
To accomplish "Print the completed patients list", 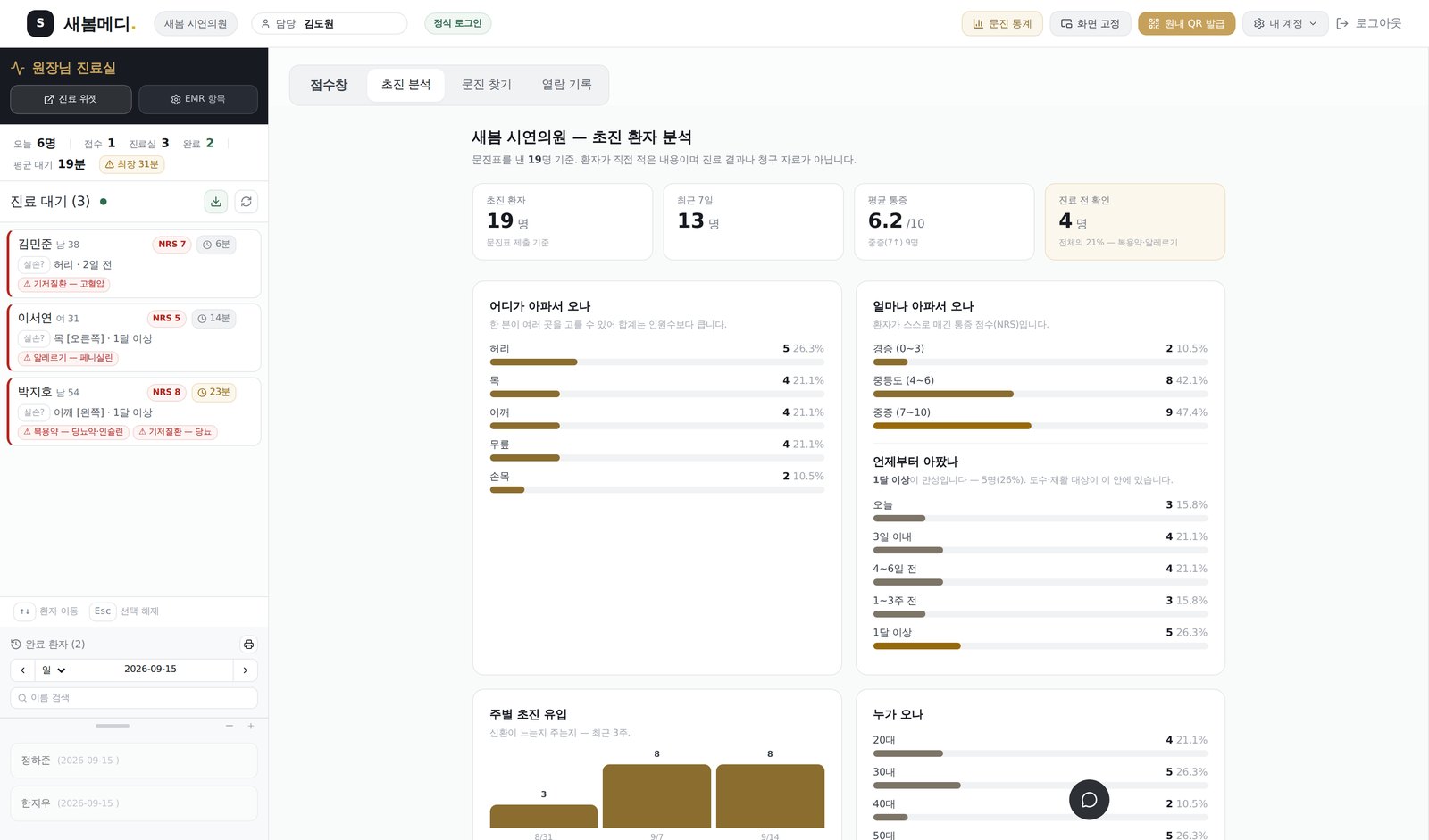I will click(248, 645).
